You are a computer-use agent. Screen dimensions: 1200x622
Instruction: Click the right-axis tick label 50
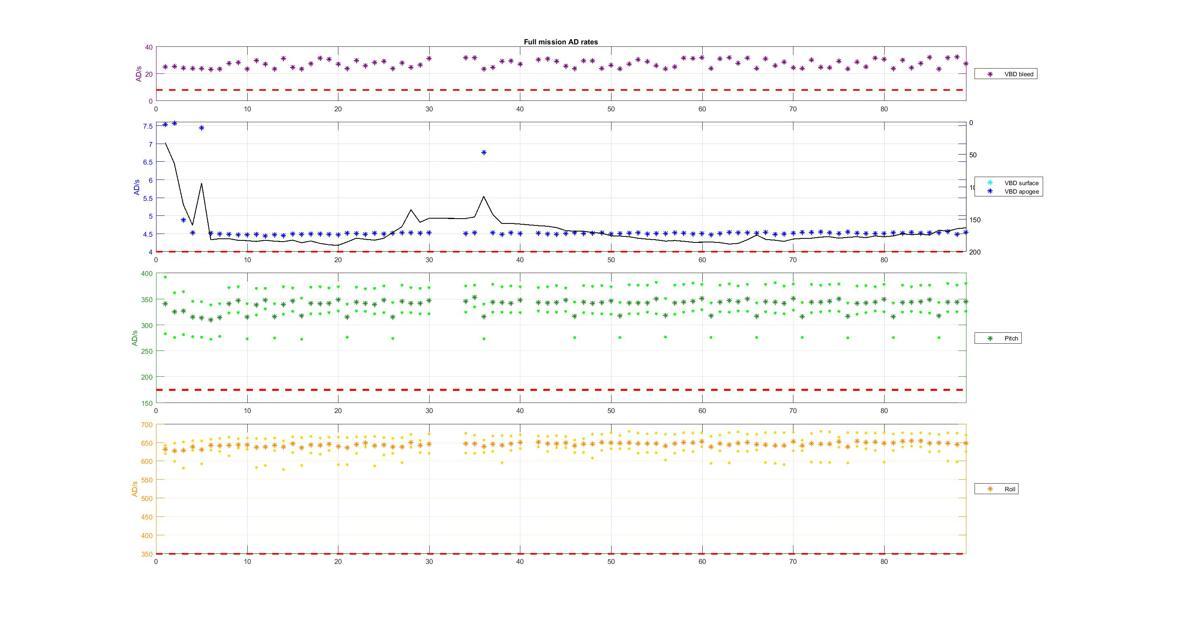point(974,155)
